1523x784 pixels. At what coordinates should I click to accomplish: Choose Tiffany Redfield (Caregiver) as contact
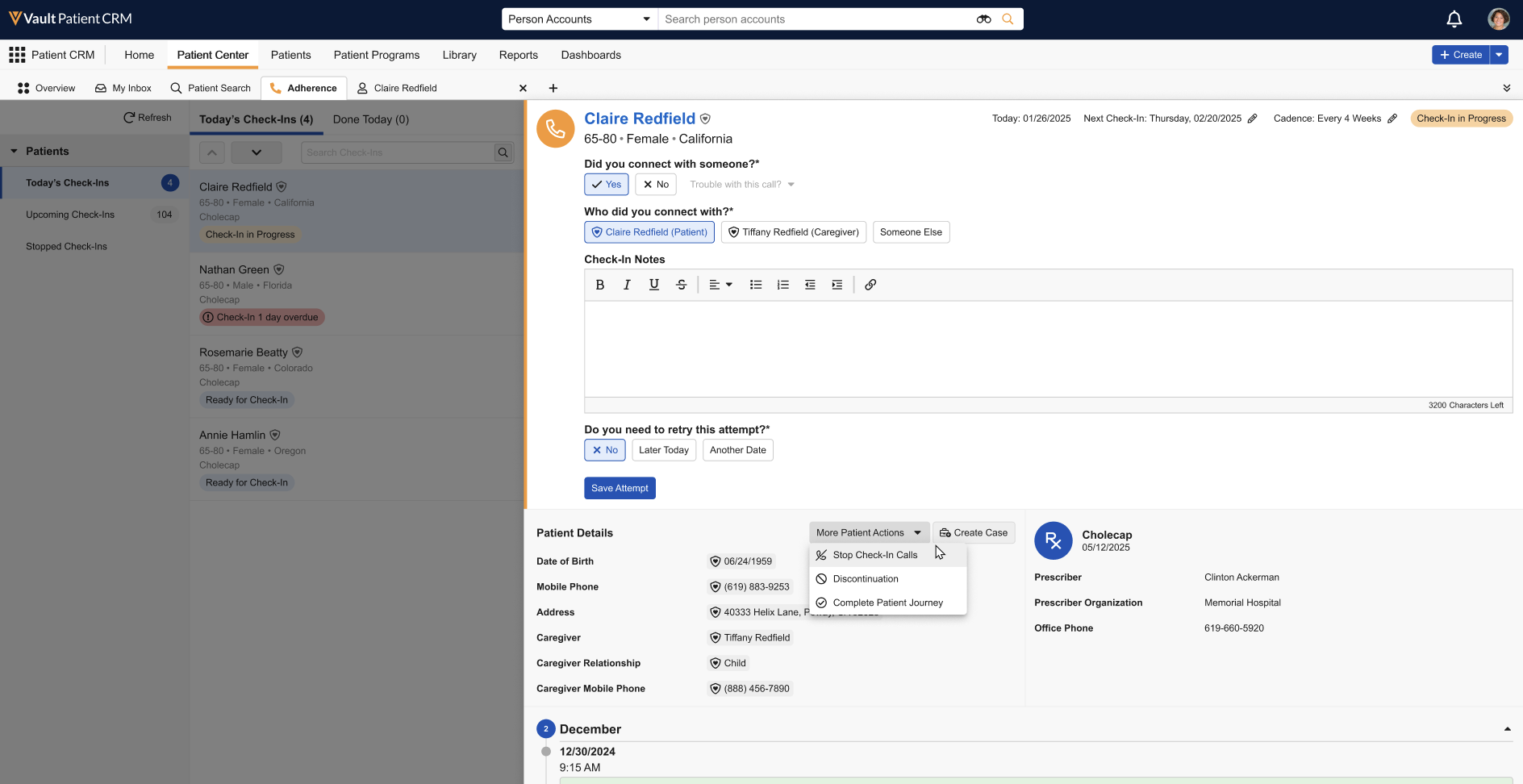(793, 232)
